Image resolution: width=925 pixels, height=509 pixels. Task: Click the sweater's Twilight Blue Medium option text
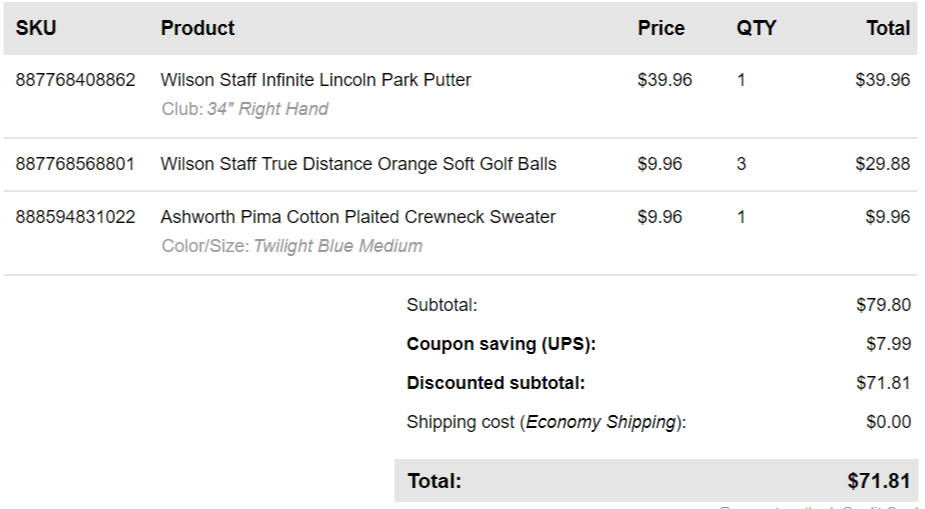point(337,246)
